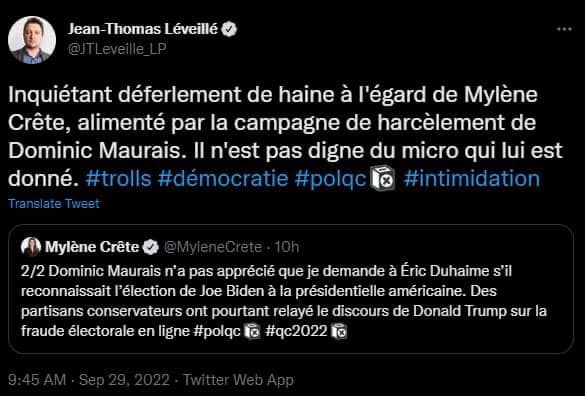585x396 pixels.
Task: Open the #polqc hashtag in main tweet
Action: tap(330, 178)
